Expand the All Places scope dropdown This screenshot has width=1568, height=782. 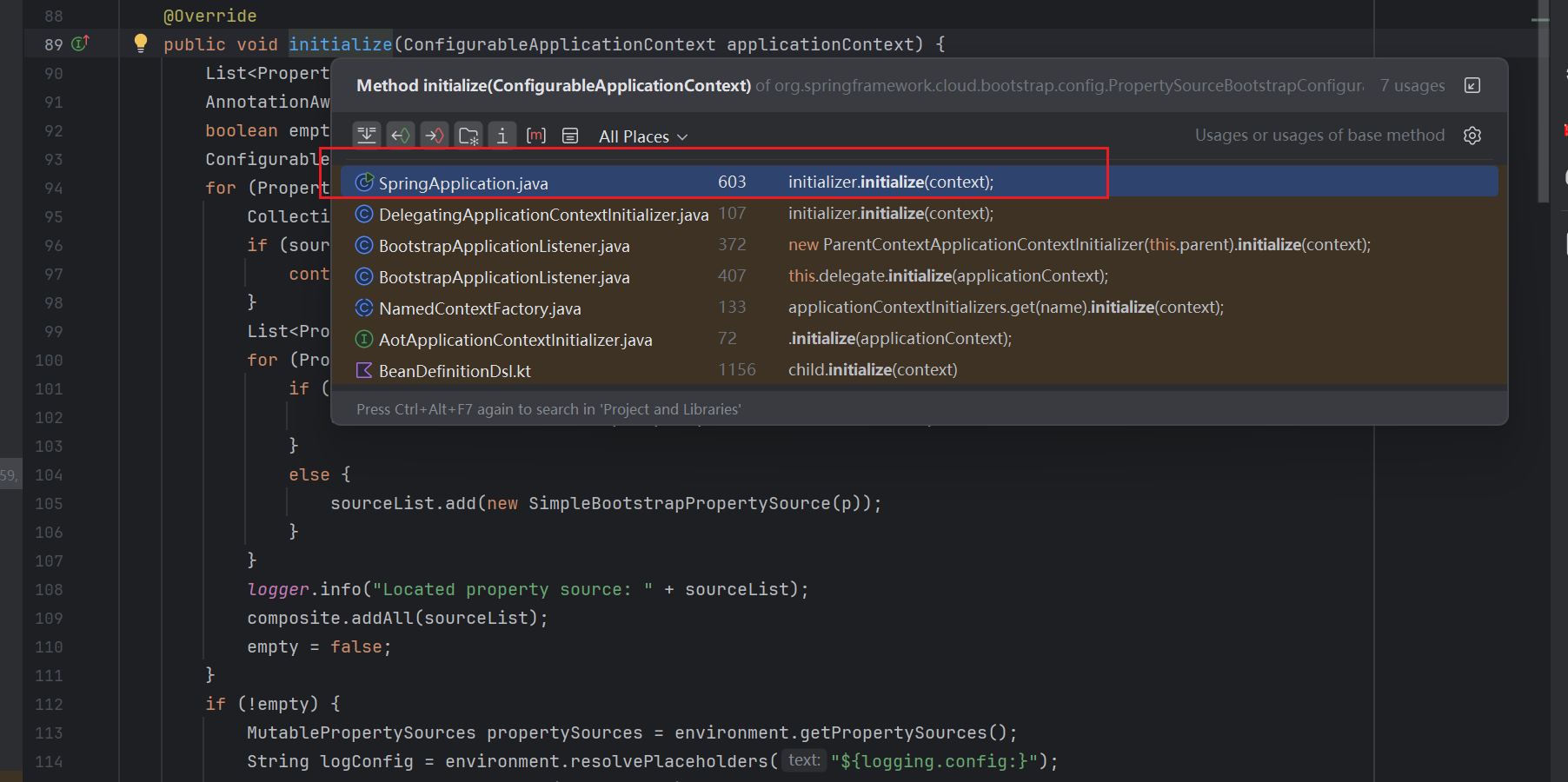[642, 136]
